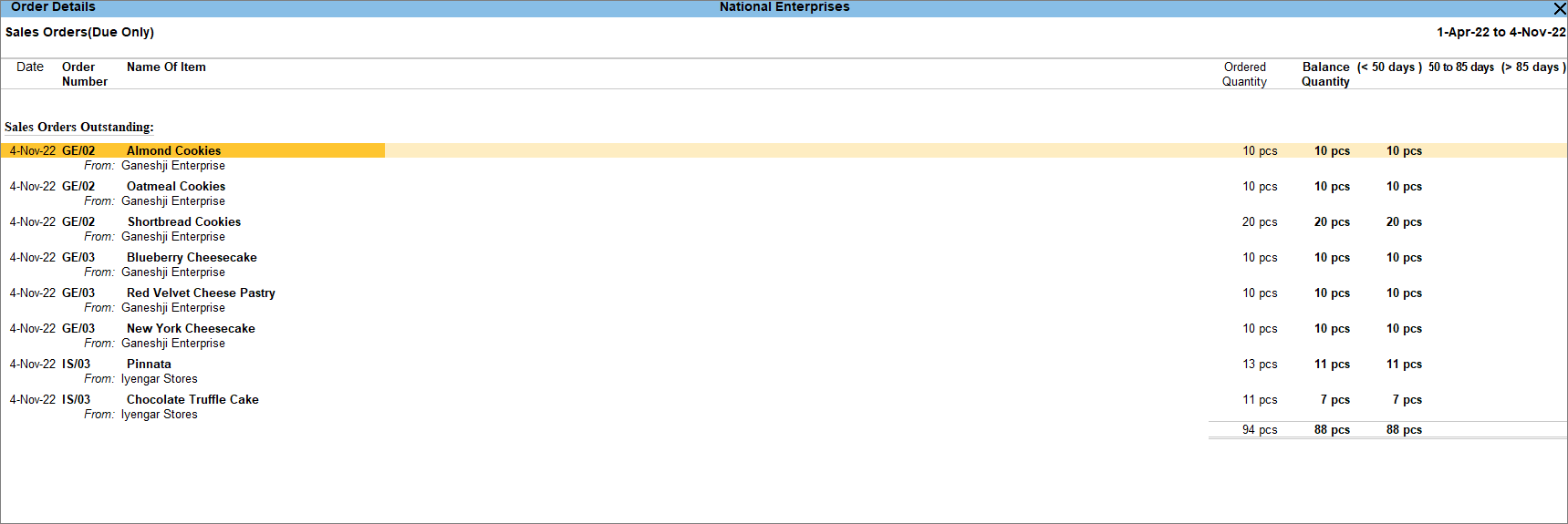Click the > 85 days column header
Viewport: 1568px width, 524px height.
tap(1533, 67)
